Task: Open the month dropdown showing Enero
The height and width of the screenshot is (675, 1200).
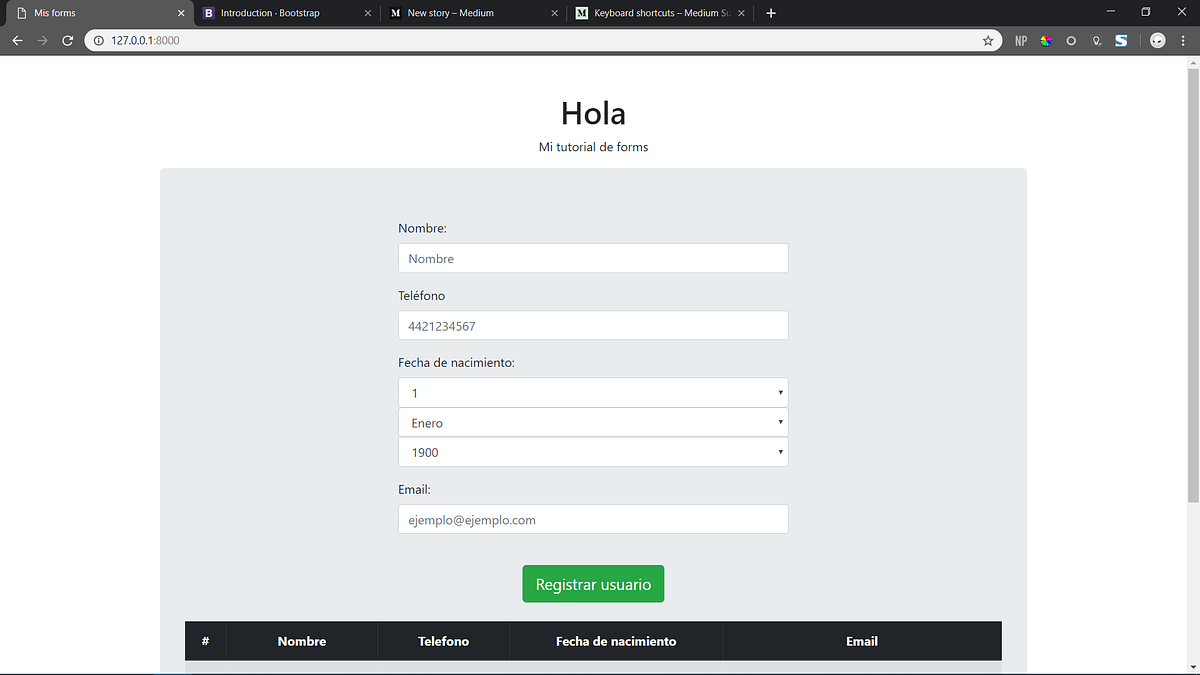Action: click(593, 423)
